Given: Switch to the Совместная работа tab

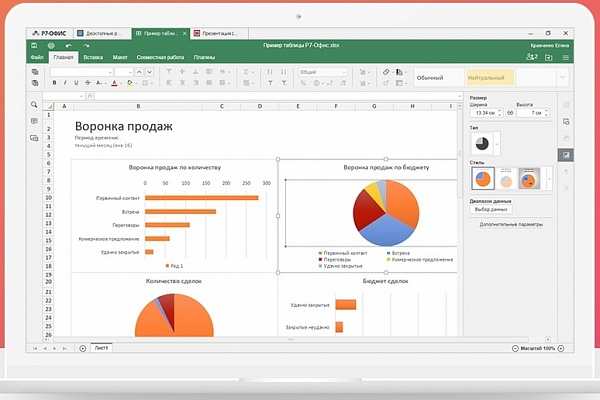Looking at the screenshot, I should pos(160,57).
